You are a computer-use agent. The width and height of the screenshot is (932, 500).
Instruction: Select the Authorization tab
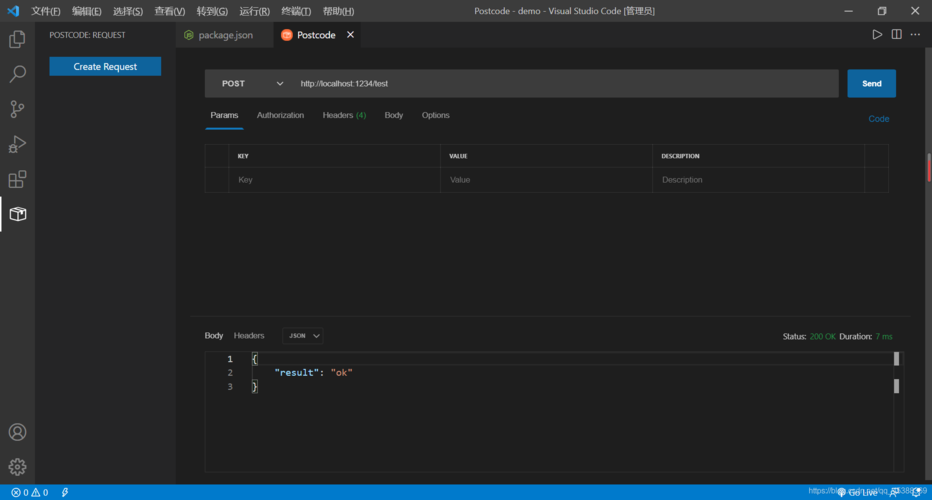[280, 115]
